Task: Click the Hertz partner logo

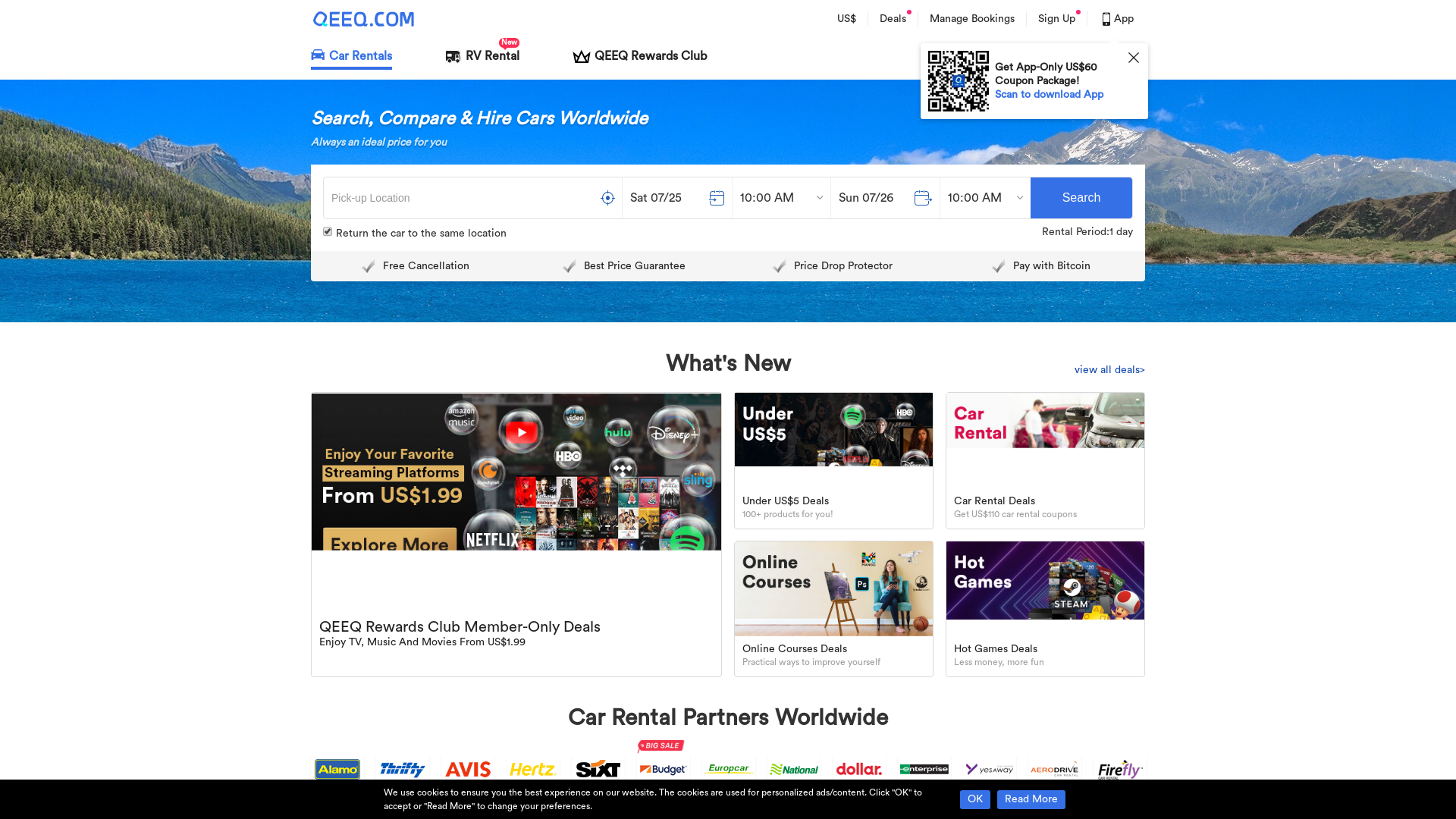Action: [x=533, y=769]
